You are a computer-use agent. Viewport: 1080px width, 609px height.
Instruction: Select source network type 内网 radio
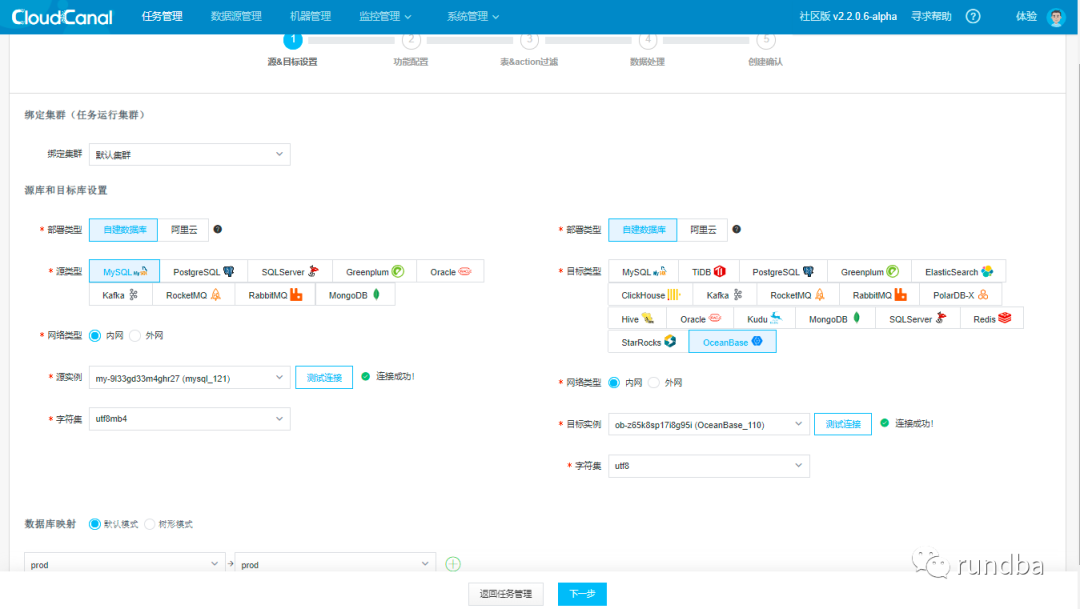point(95,336)
